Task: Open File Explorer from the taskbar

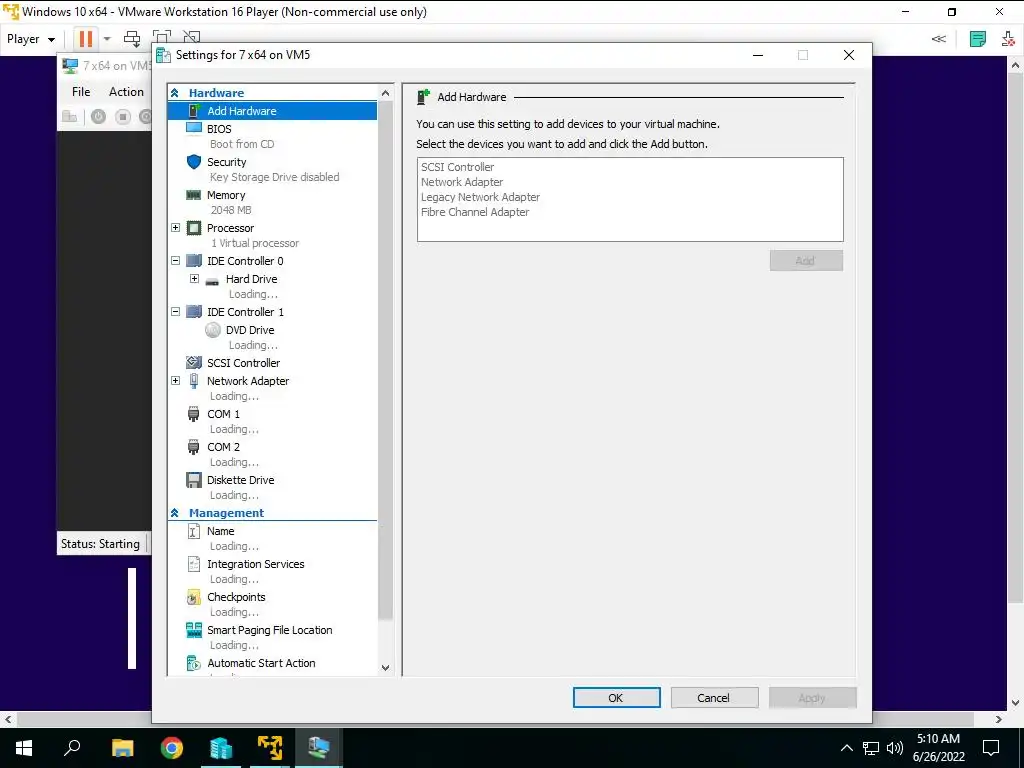Action: click(122, 748)
